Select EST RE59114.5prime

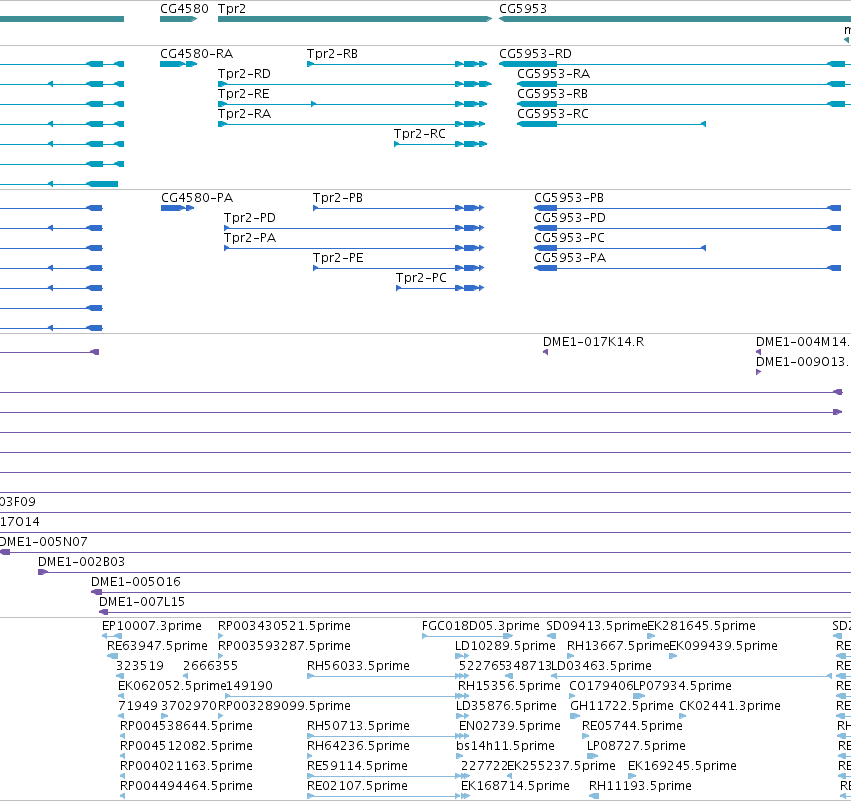pyautogui.click(x=357, y=767)
